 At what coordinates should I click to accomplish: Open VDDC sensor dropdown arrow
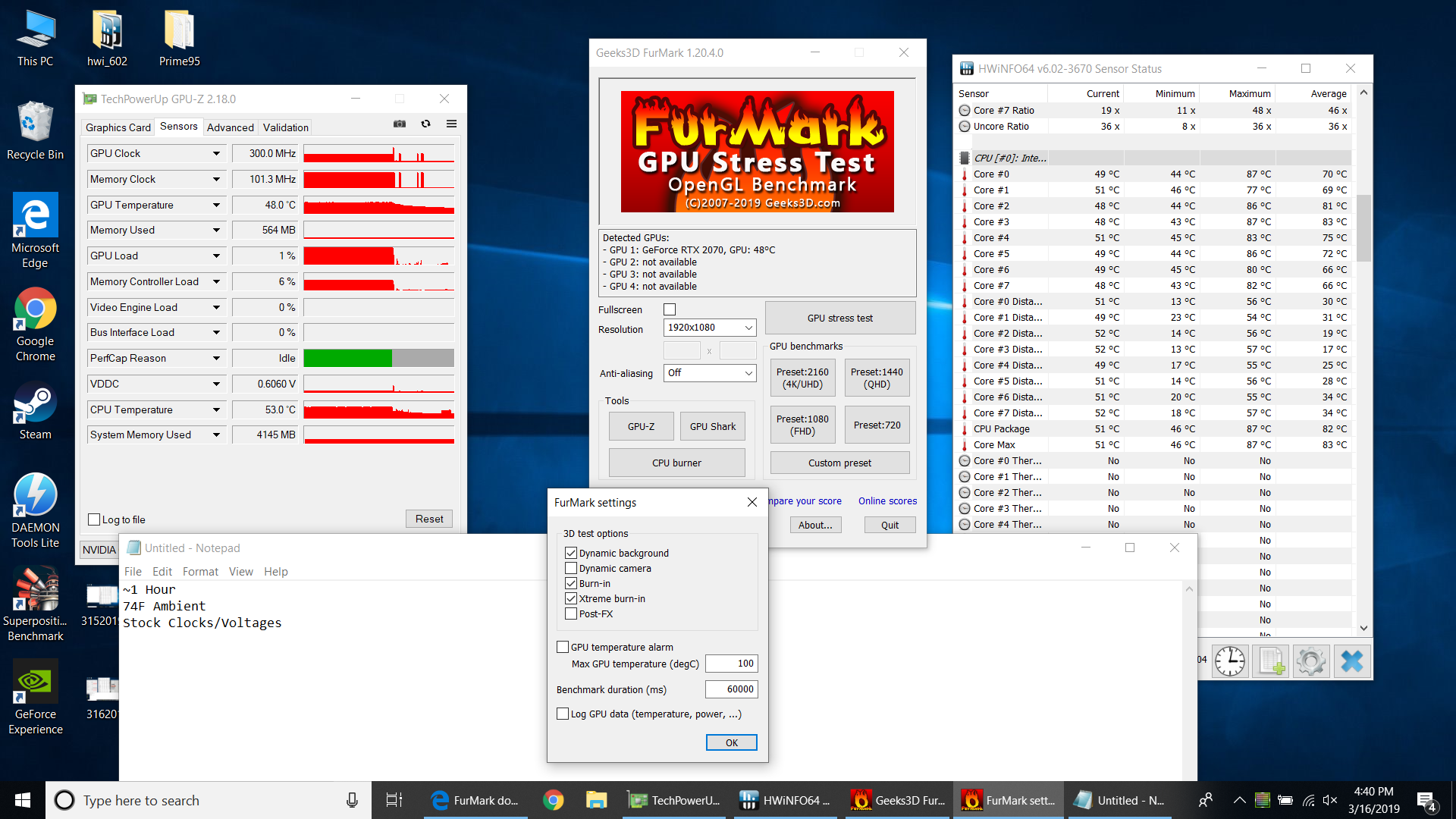216,384
